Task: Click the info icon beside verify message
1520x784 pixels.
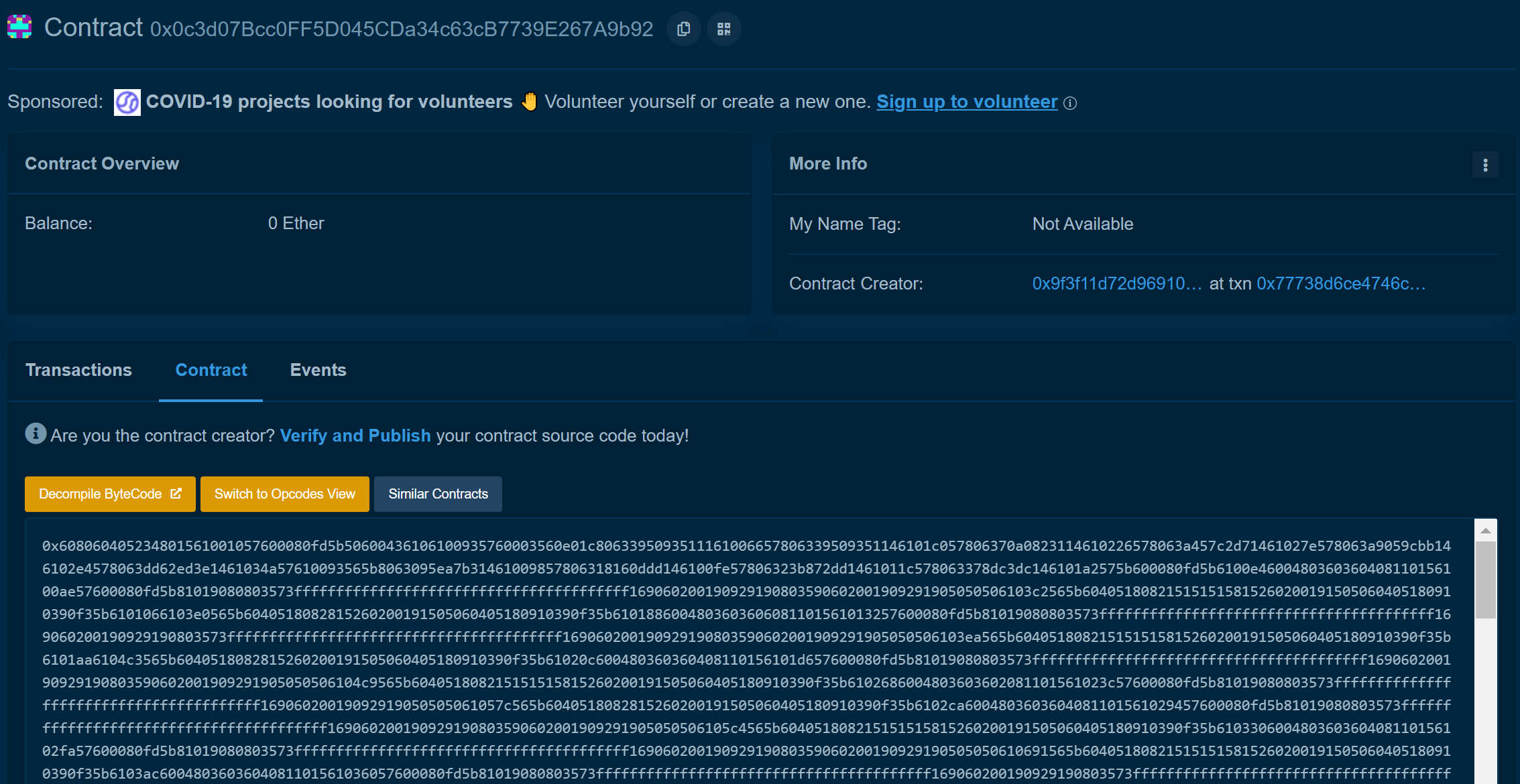Action: 36,434
